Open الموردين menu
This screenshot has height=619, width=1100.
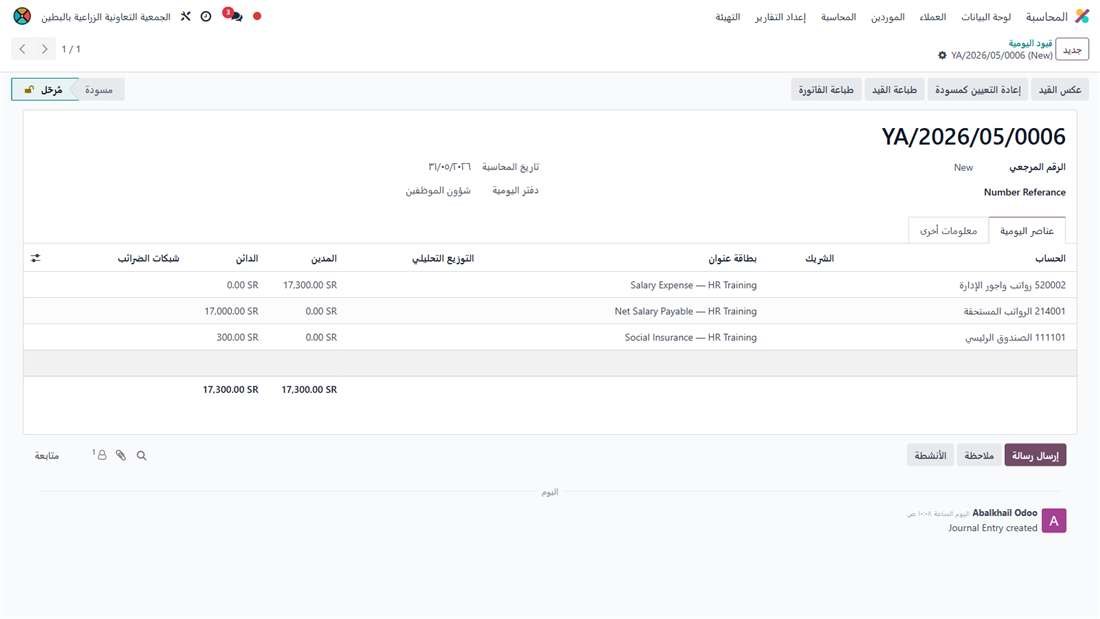(x=887, y=17)
